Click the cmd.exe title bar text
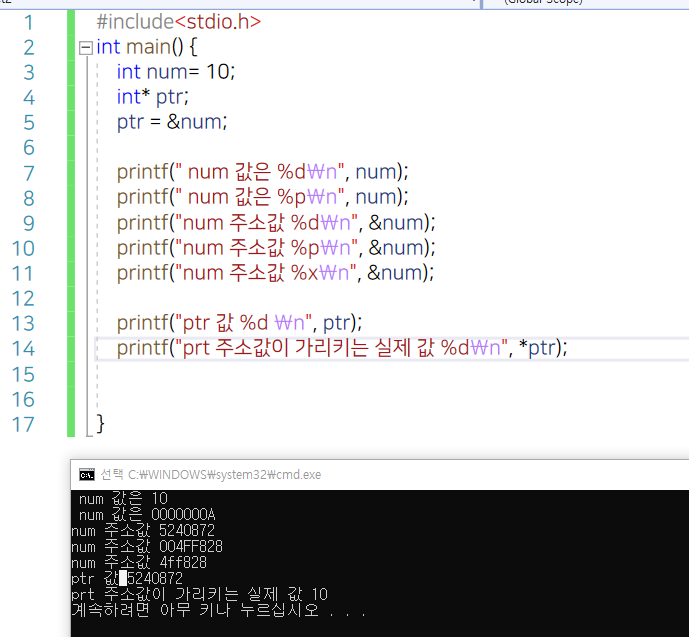Viewport: 689px width, 637px height. (210, 475)
